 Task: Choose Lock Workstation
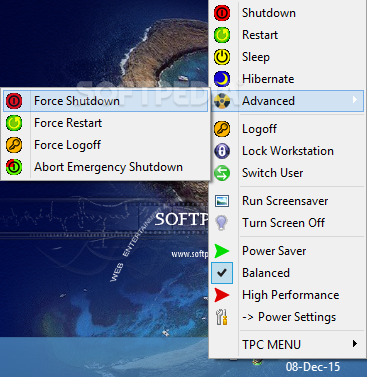pos(287,151)
